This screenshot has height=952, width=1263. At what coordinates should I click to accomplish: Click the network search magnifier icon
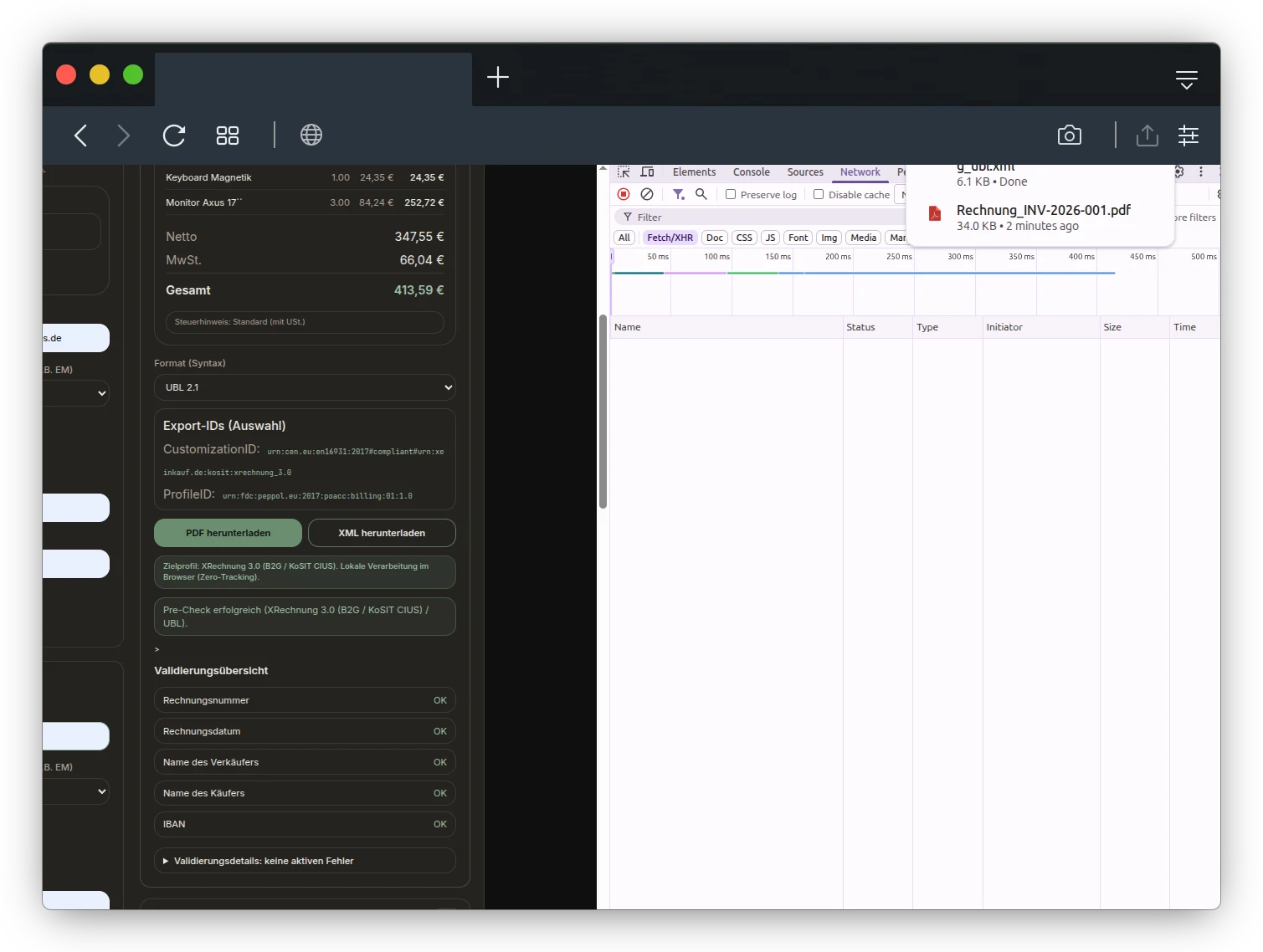click(x=701, y=194)
